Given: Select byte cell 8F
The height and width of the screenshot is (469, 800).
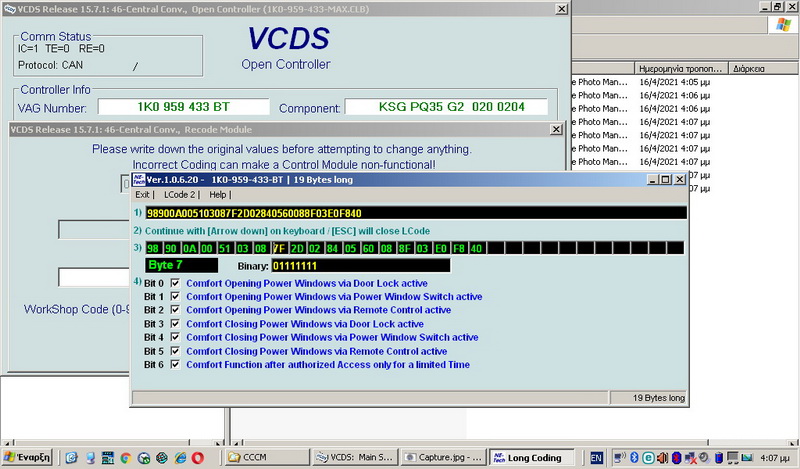Looking at the screenshot, I should tap(405, 248).
